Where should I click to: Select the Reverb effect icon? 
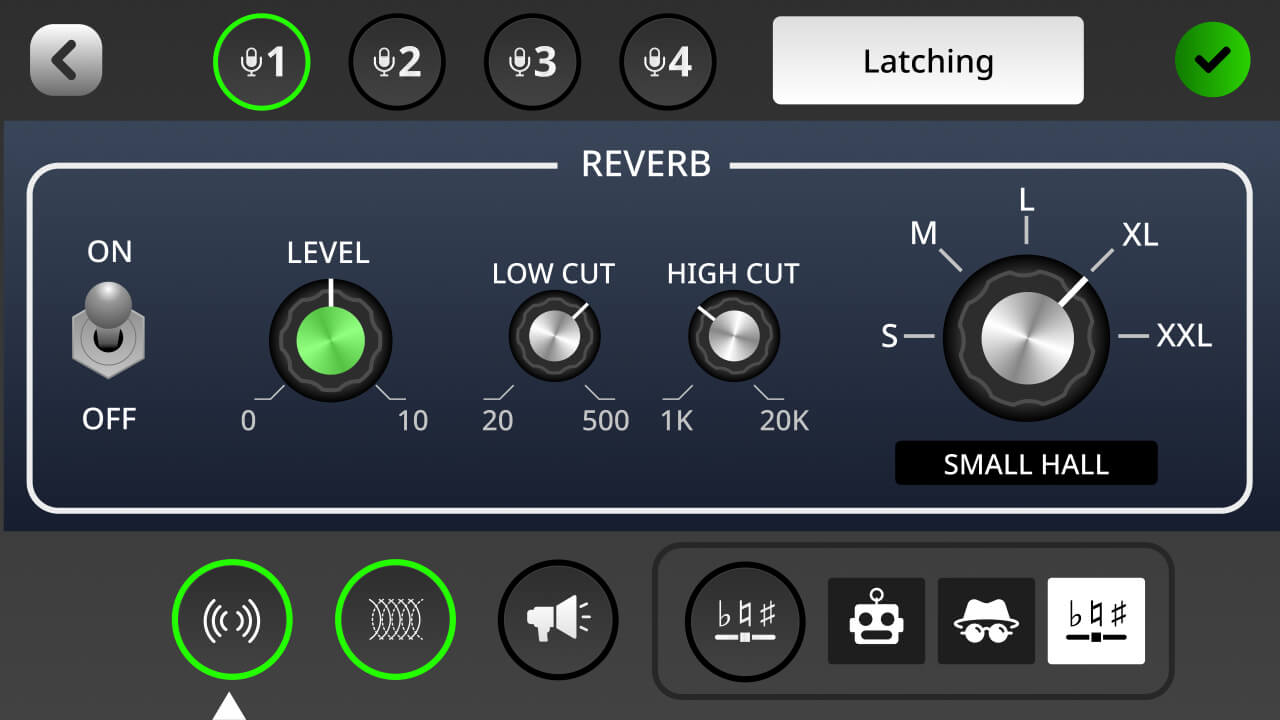pyautogui.click(x=232, y=619)
